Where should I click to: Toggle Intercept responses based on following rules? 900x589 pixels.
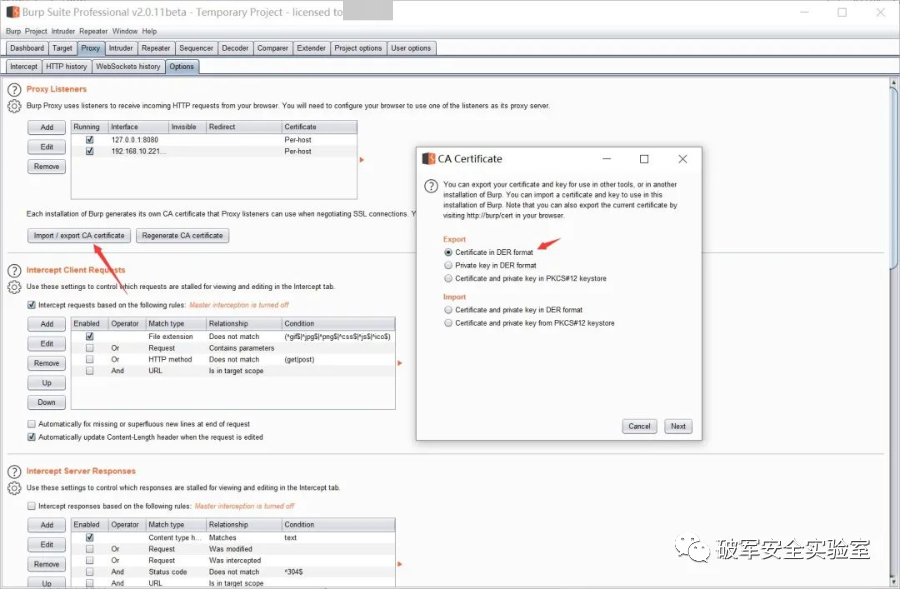click(x=32, y=506)
